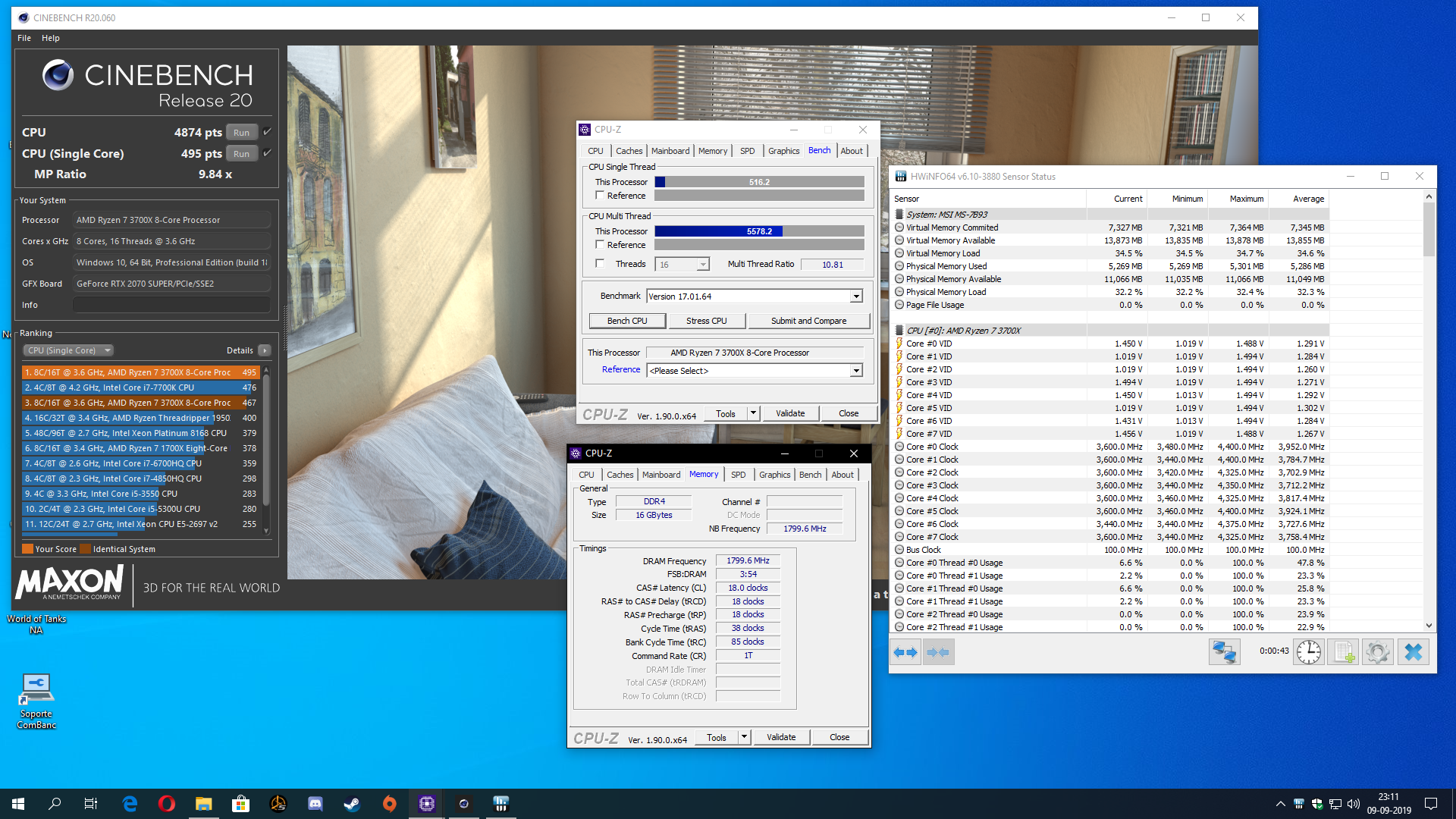Viewport: 1456px width, 819px height.
Task: Open Windows Start menu
Action: click(18, 804)
